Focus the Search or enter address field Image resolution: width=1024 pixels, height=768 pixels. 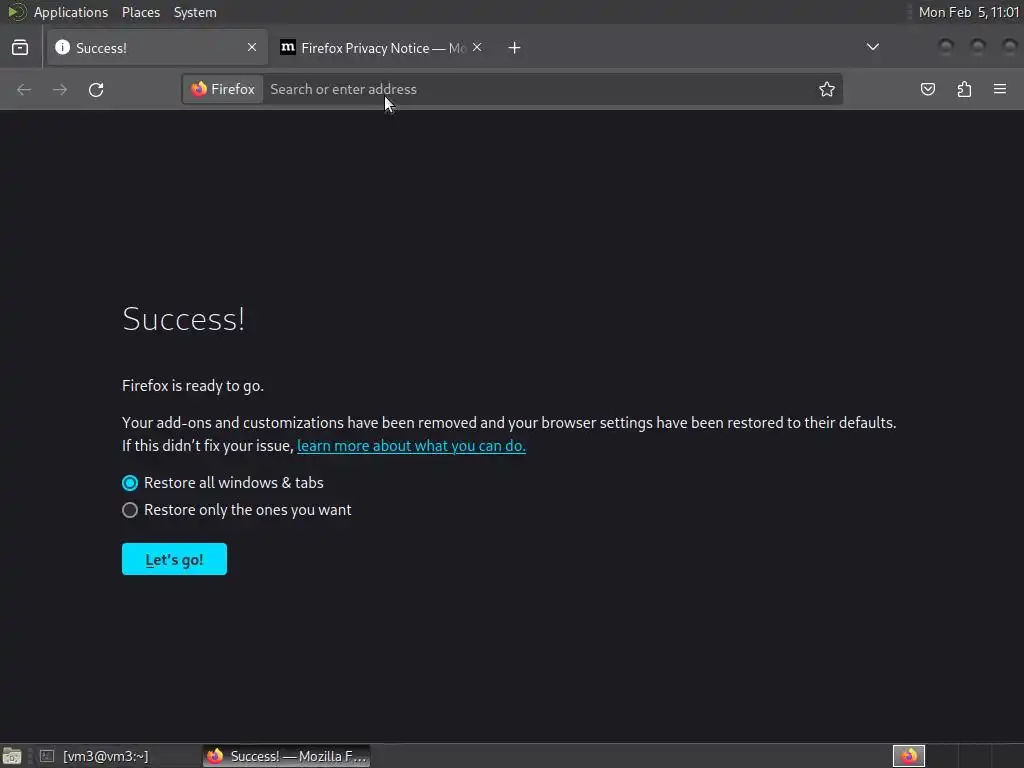539,89
